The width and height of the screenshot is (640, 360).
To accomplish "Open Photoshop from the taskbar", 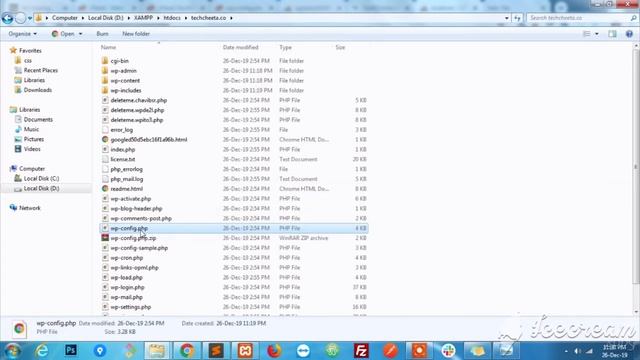I will 71,350.
